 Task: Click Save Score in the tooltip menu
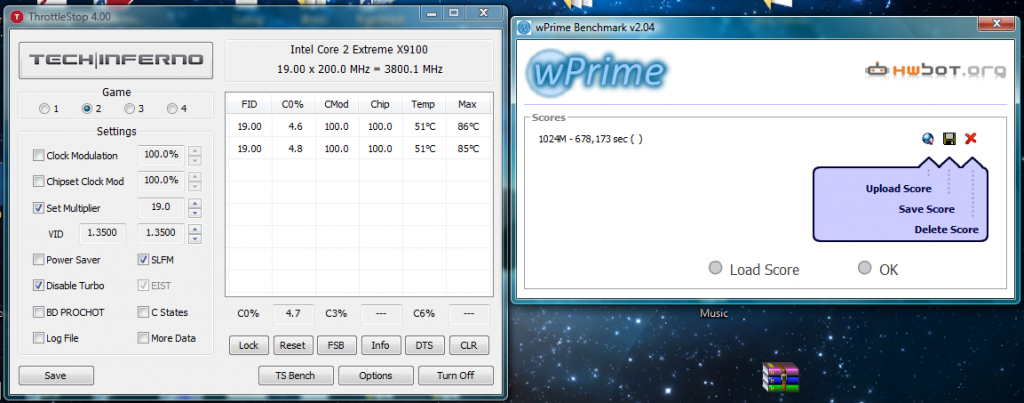(927, 209)
